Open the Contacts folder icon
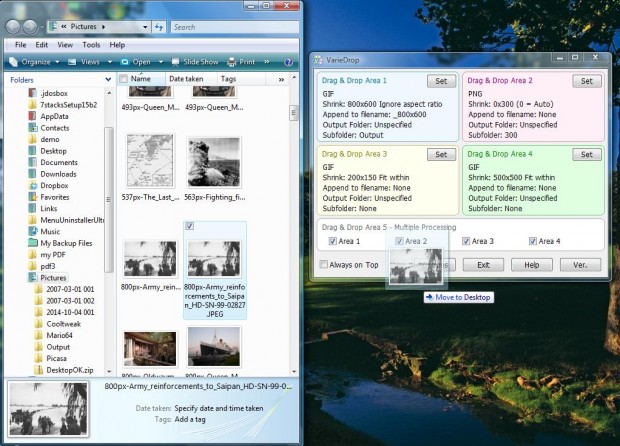 (x=32, y=128)
